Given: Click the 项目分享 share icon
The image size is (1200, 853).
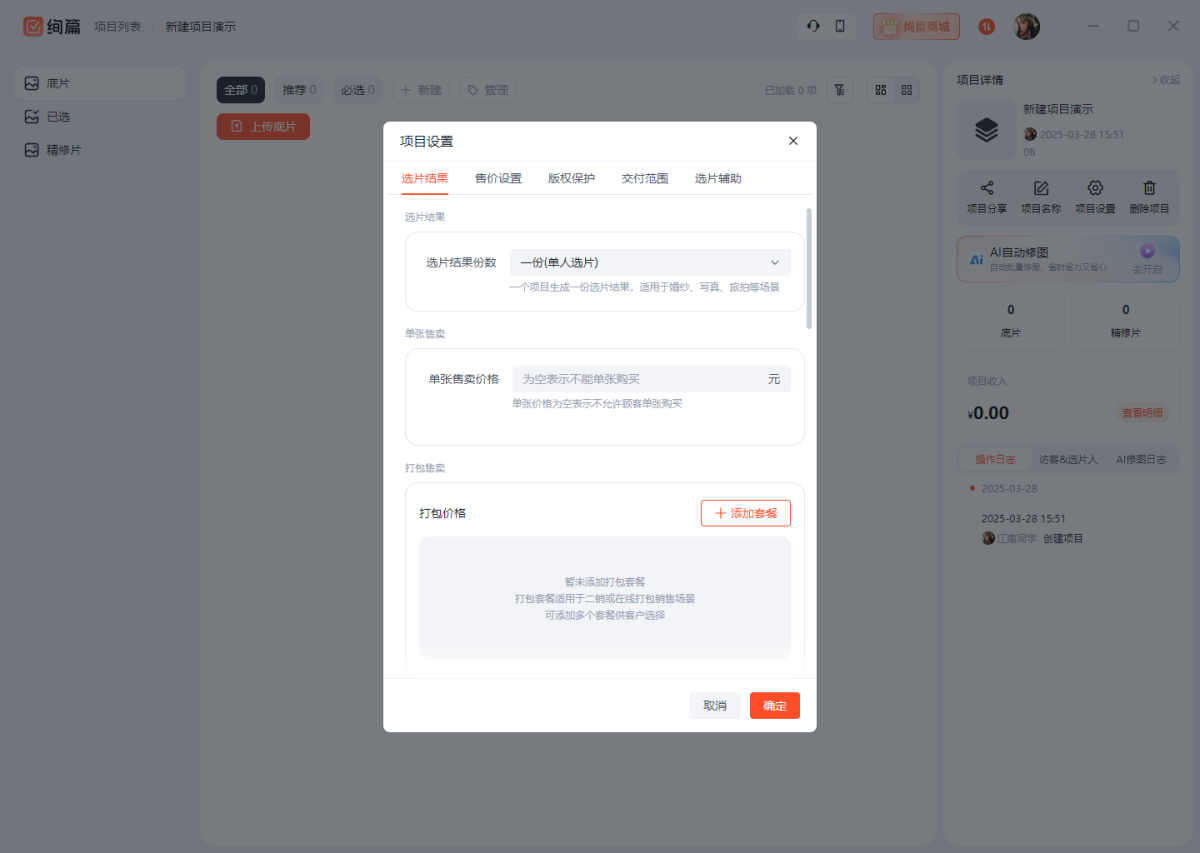Looking at the screenshot, I should tap(986, 188).
